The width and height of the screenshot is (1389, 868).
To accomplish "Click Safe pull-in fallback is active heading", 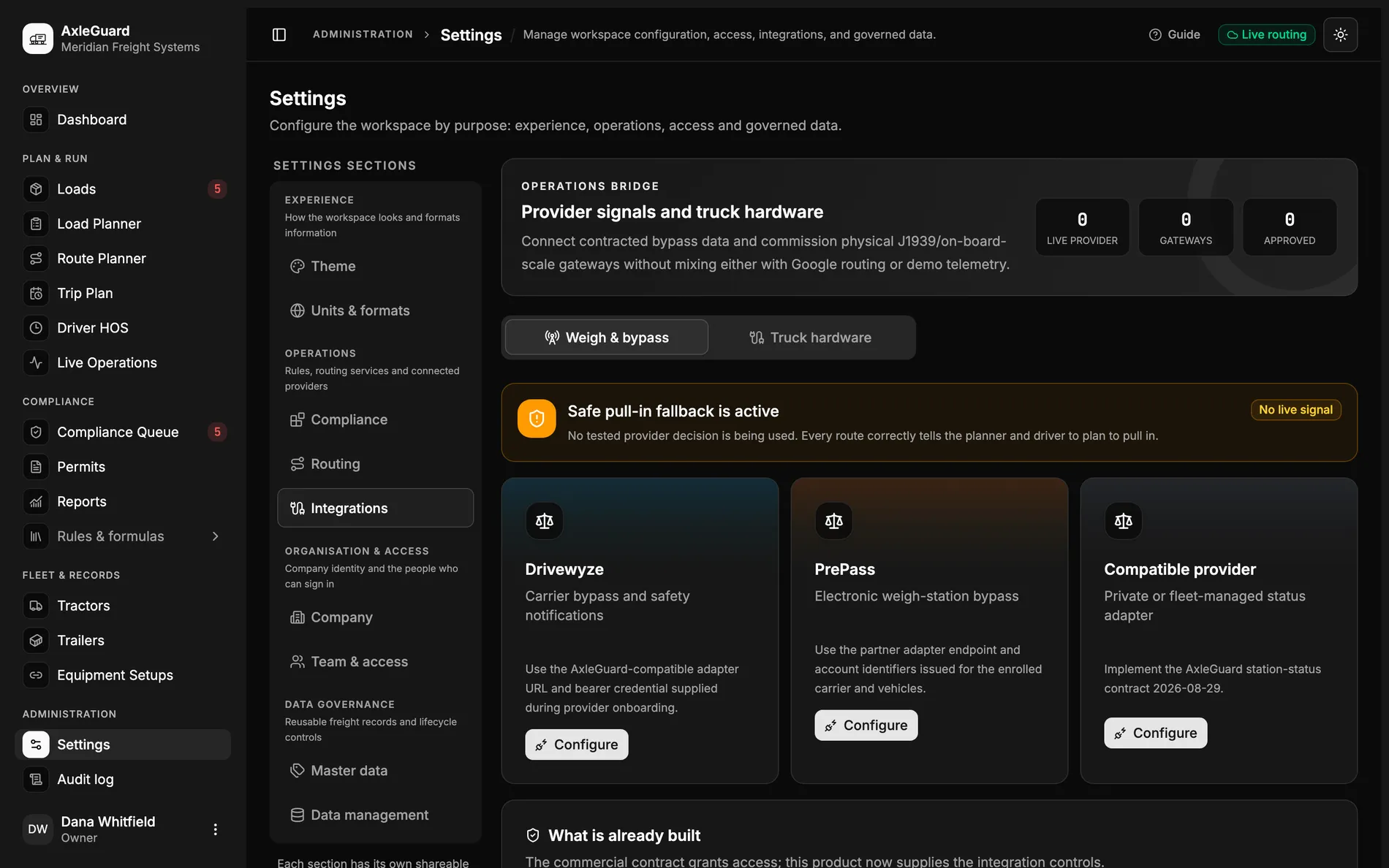I will coord(673,411).
